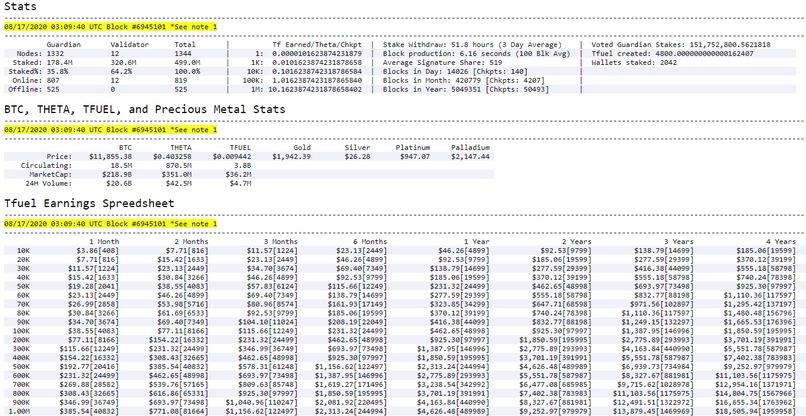Select the 50K row 1 Month cell "$19.28[2041]"
The width and height of the screenshot is (806, 416).
pyautogui.click(x=94, y=286)
